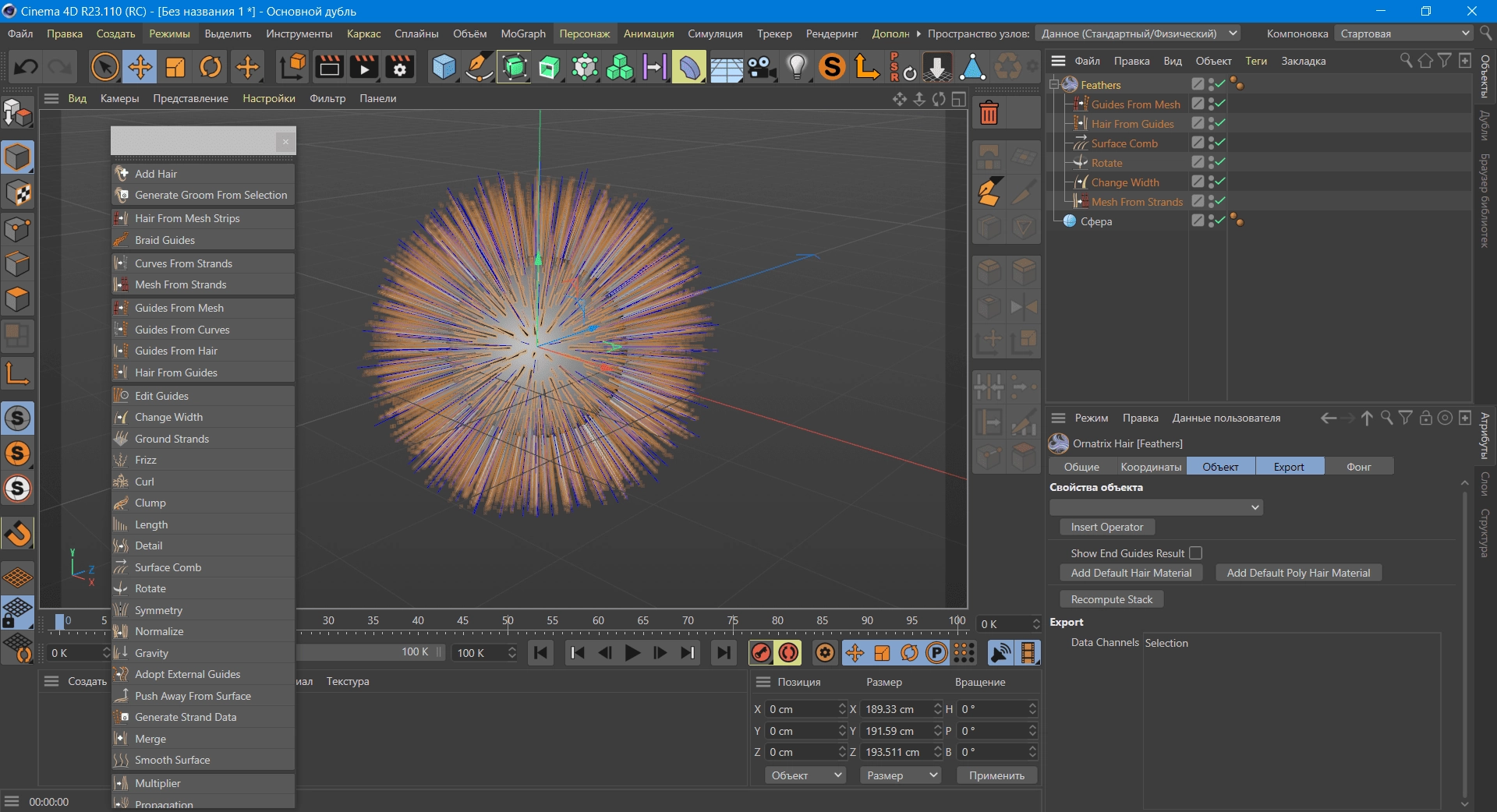Activate the Move tool
This screenshot has height=812, width=1497.
pos(140,67)
